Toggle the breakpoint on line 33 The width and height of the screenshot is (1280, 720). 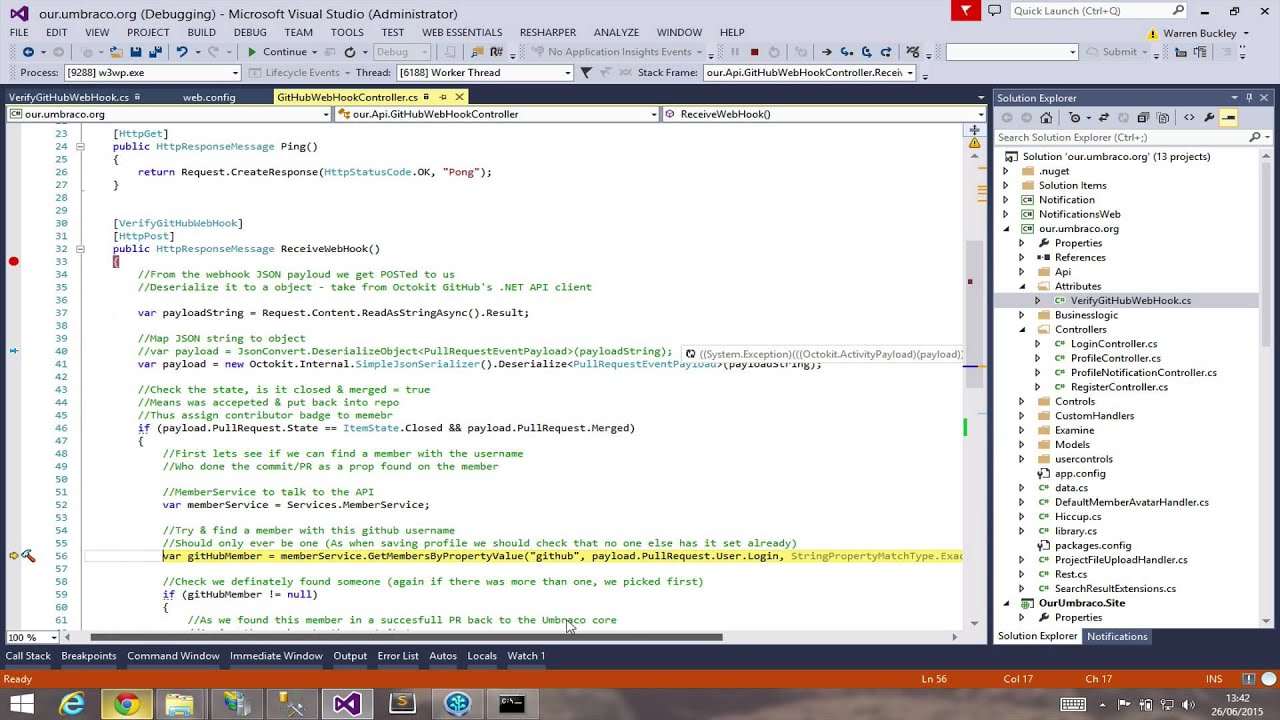pos(14,262)
